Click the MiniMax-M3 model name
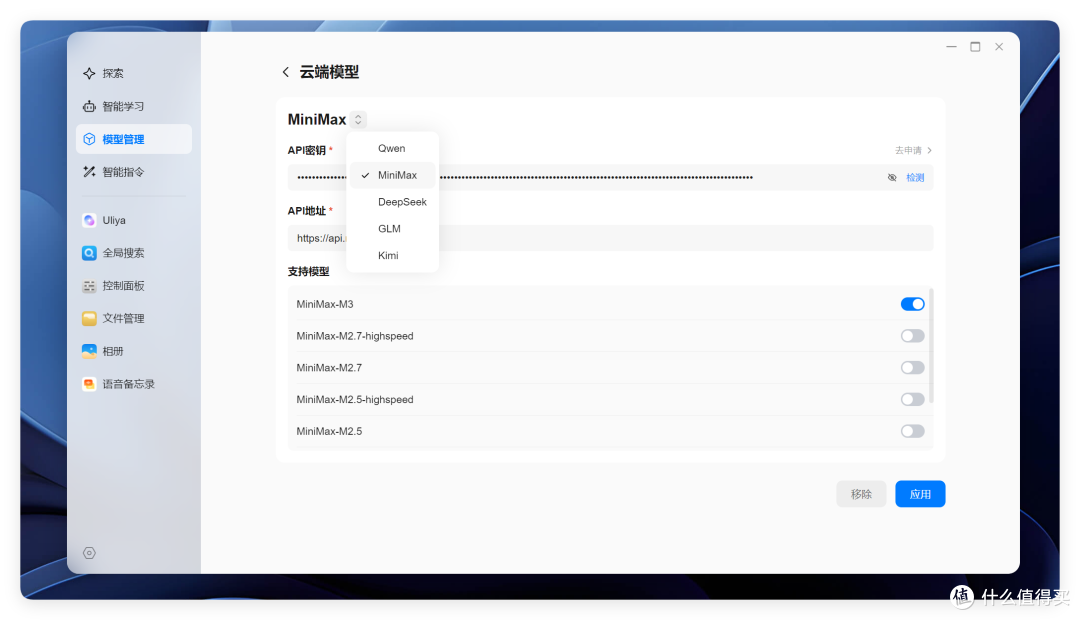Viewport: 1080px width, 620px height. tap(324, 304)
